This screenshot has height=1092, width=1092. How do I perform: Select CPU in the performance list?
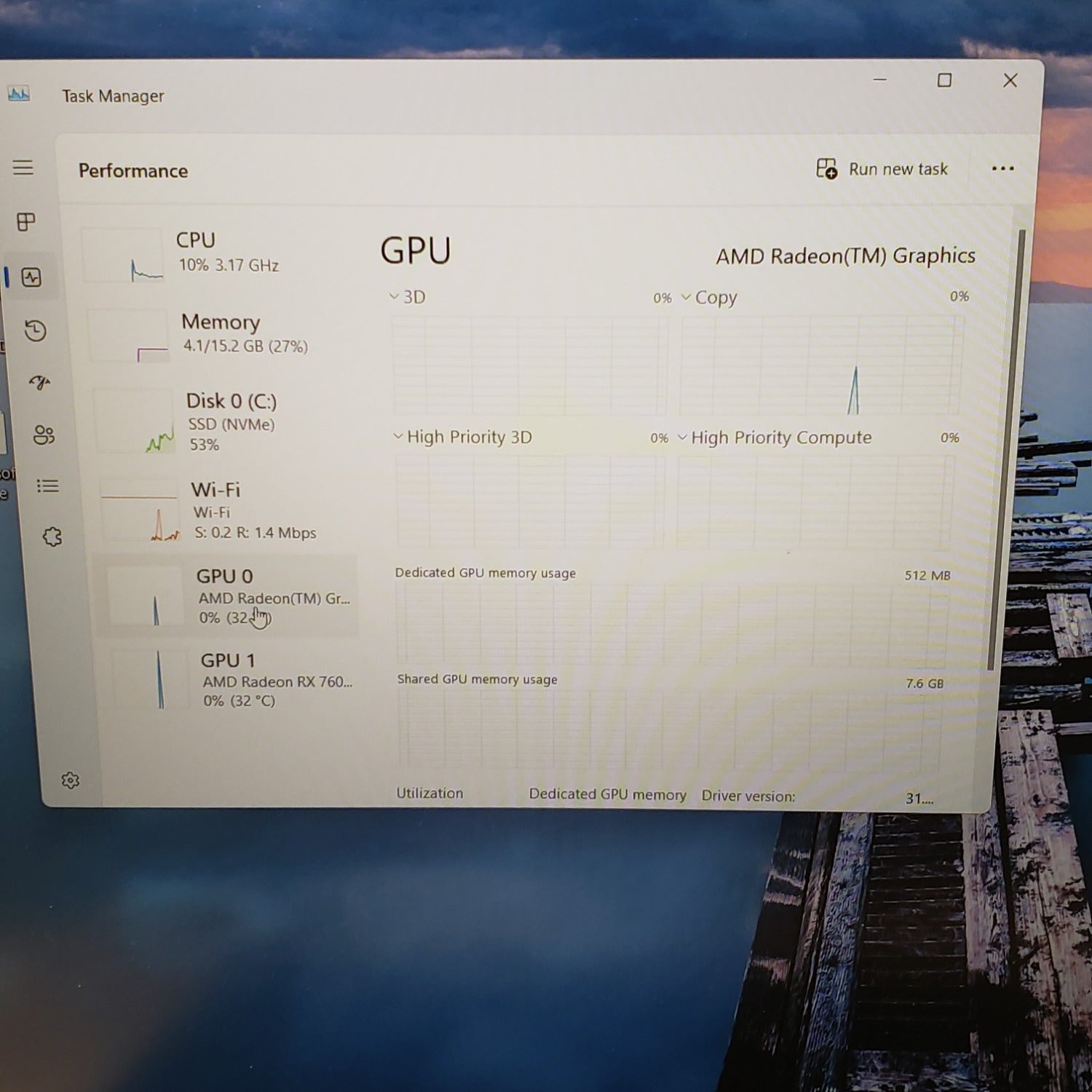pos(218,253)
